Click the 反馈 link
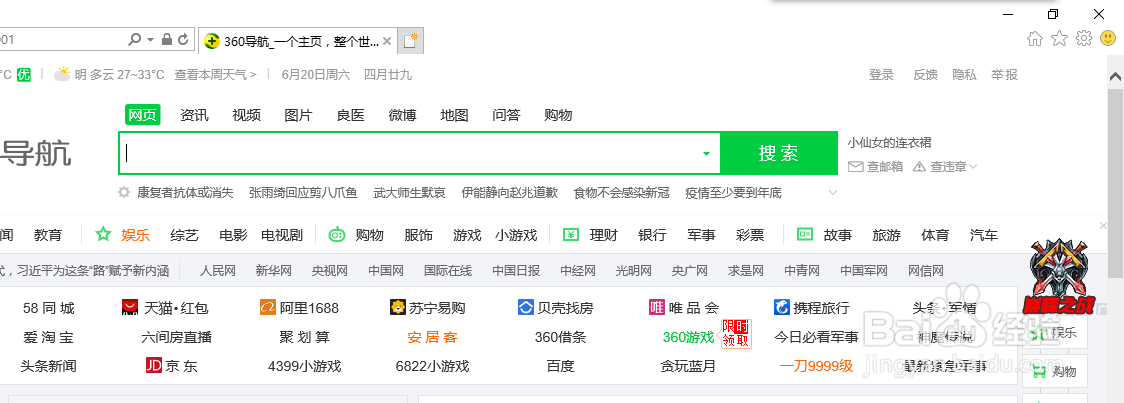This screenshot has height=403, width=1124. pos(925,75)
